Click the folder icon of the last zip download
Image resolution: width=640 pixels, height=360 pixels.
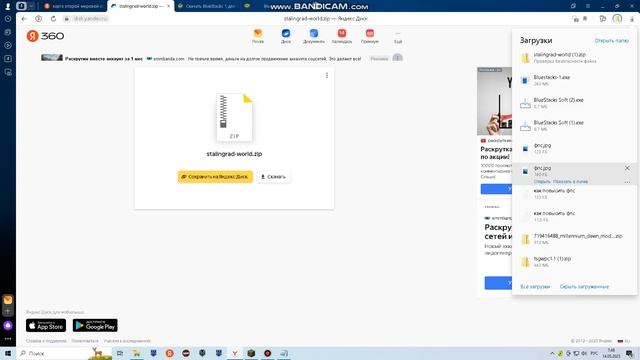(525, 262)
